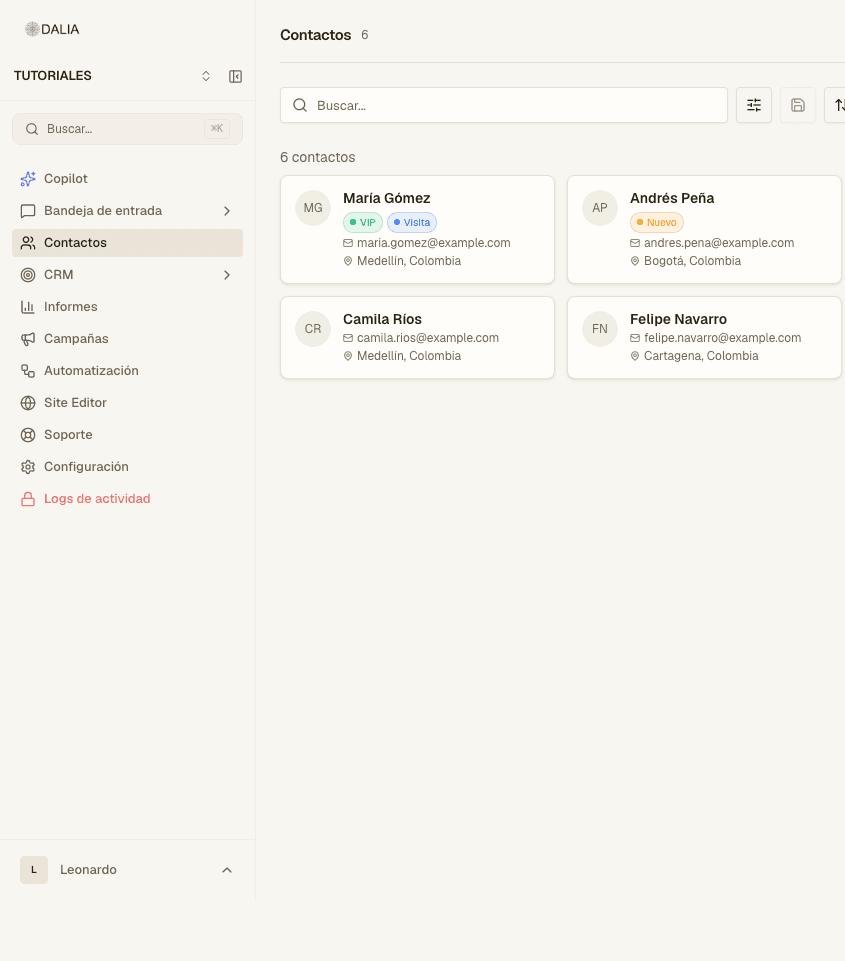
Task: Click the Soporte lifebuoy icon
Action: [28, 435]
